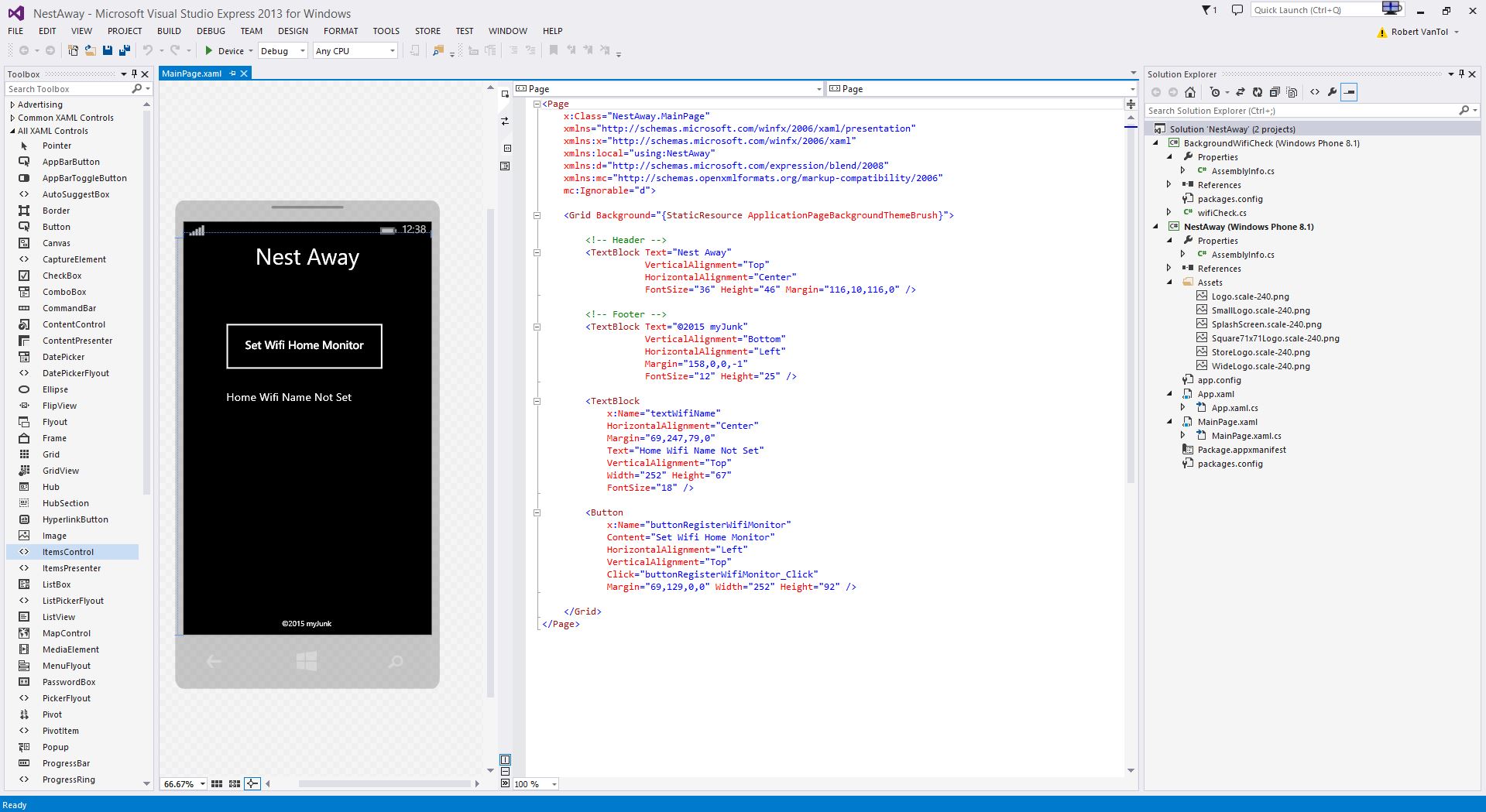Open the WINDOW menu
This screenshot has width=1486, height=812.
508,31
